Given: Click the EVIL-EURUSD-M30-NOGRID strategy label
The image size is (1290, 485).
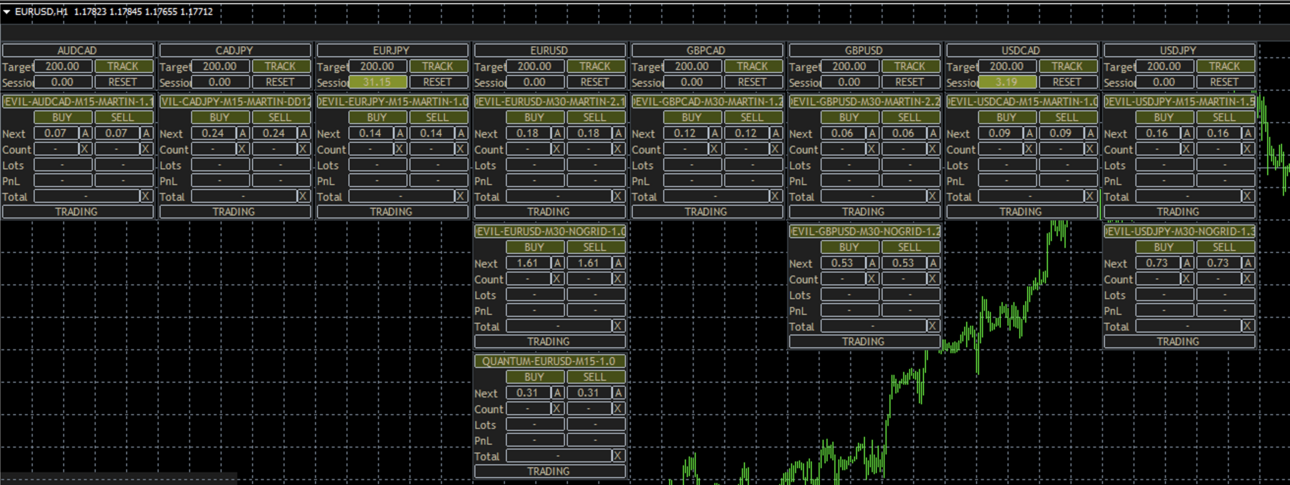Looking at the screenshot, I should point(550,231).
